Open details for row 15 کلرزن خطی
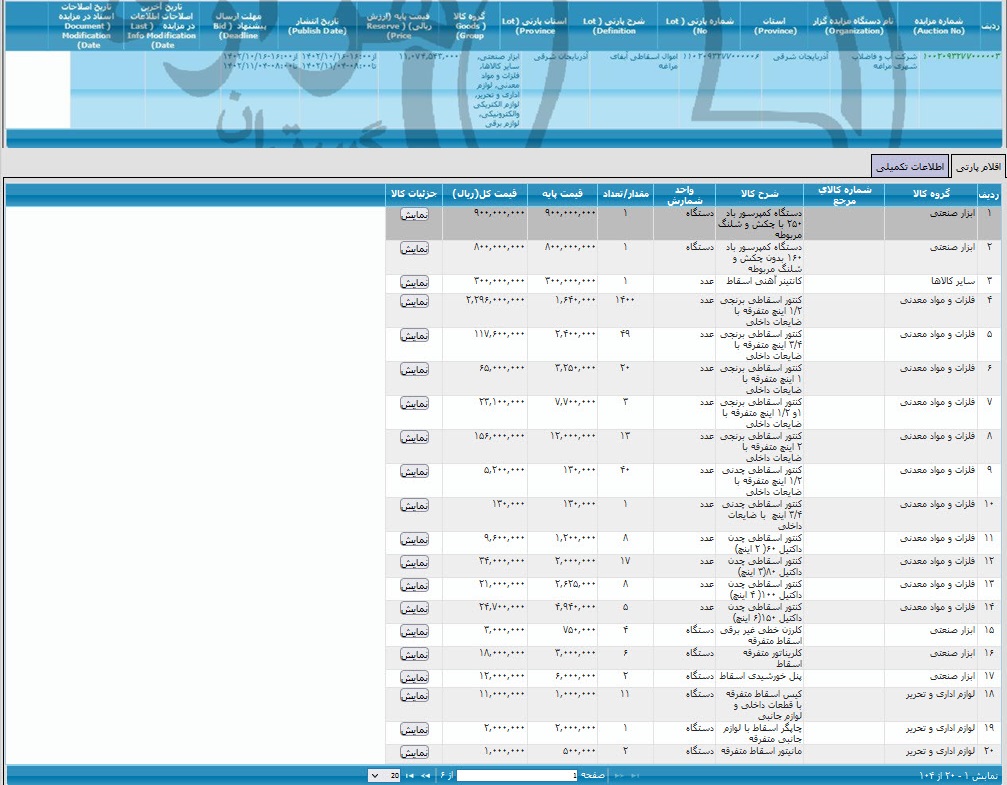Image resolution: width=1007 pixels, height=785 pixels. pos(414,631)
